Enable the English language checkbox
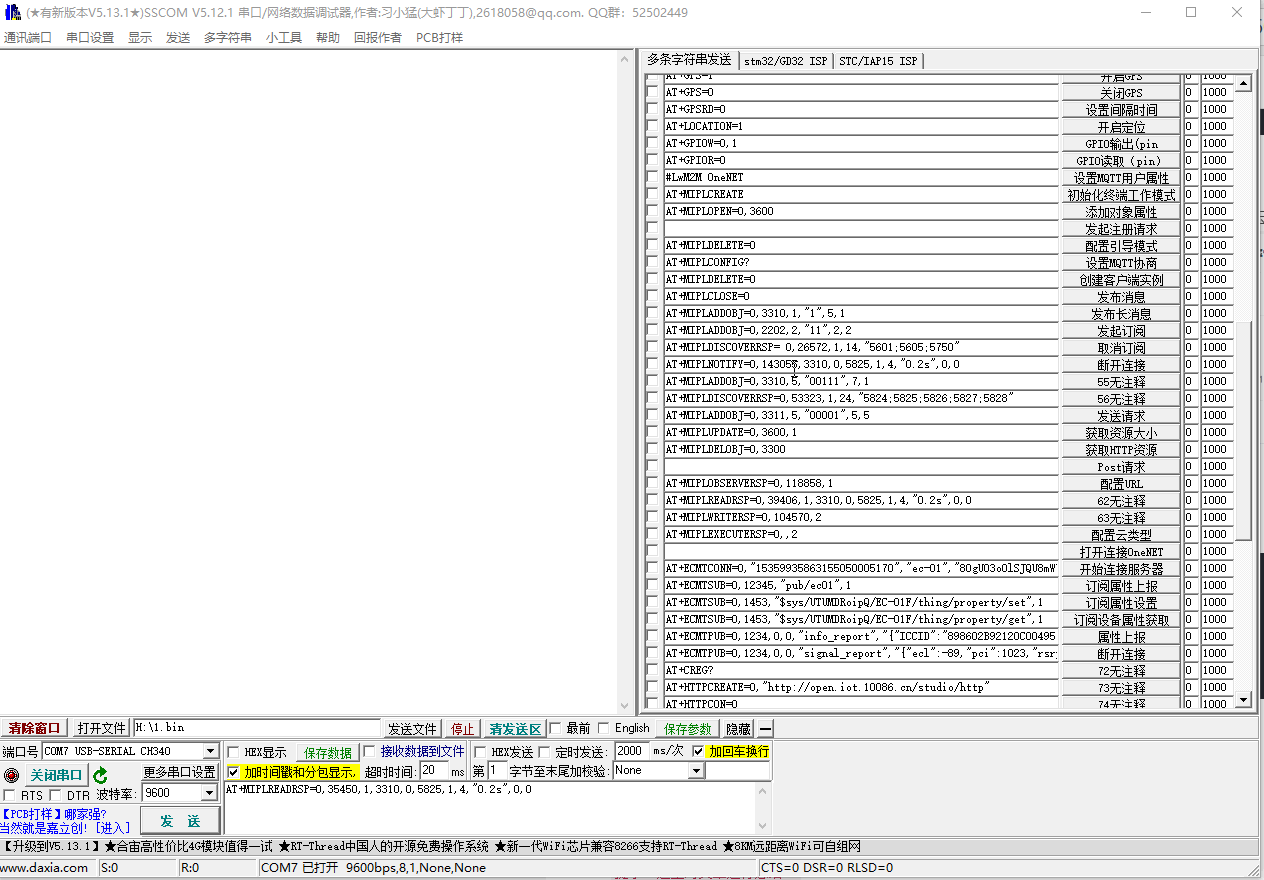Screen dimensions: 1264x880 (604, 728)
